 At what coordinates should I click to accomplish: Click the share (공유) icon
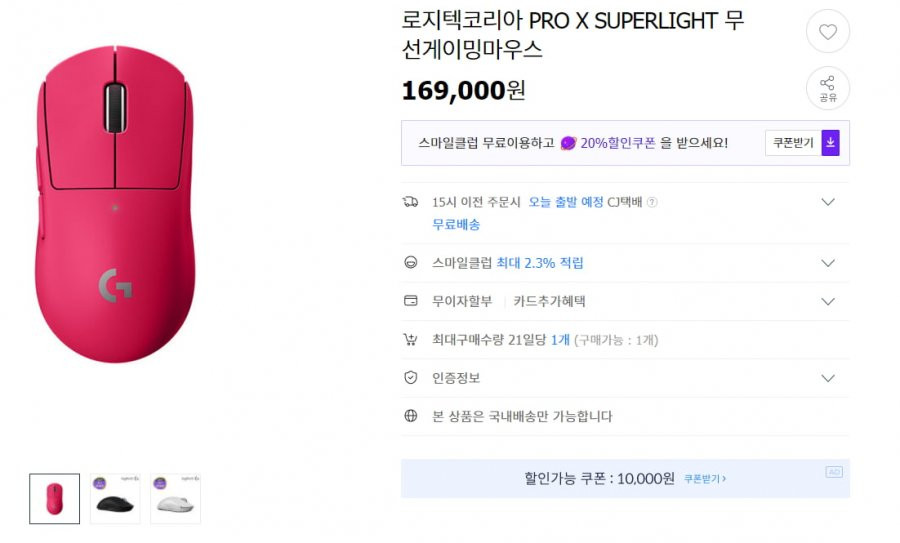[x=828, y=88]
